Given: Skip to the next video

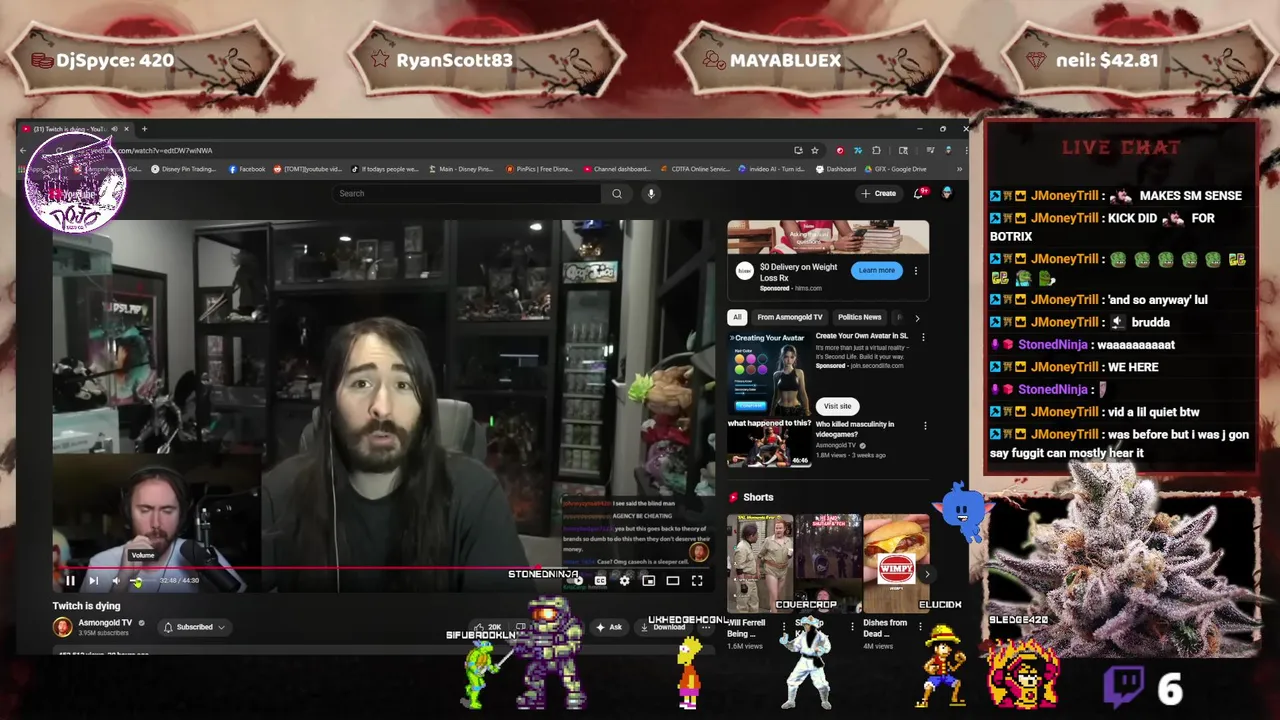Looking at the screenshot, I should point(93,580).
